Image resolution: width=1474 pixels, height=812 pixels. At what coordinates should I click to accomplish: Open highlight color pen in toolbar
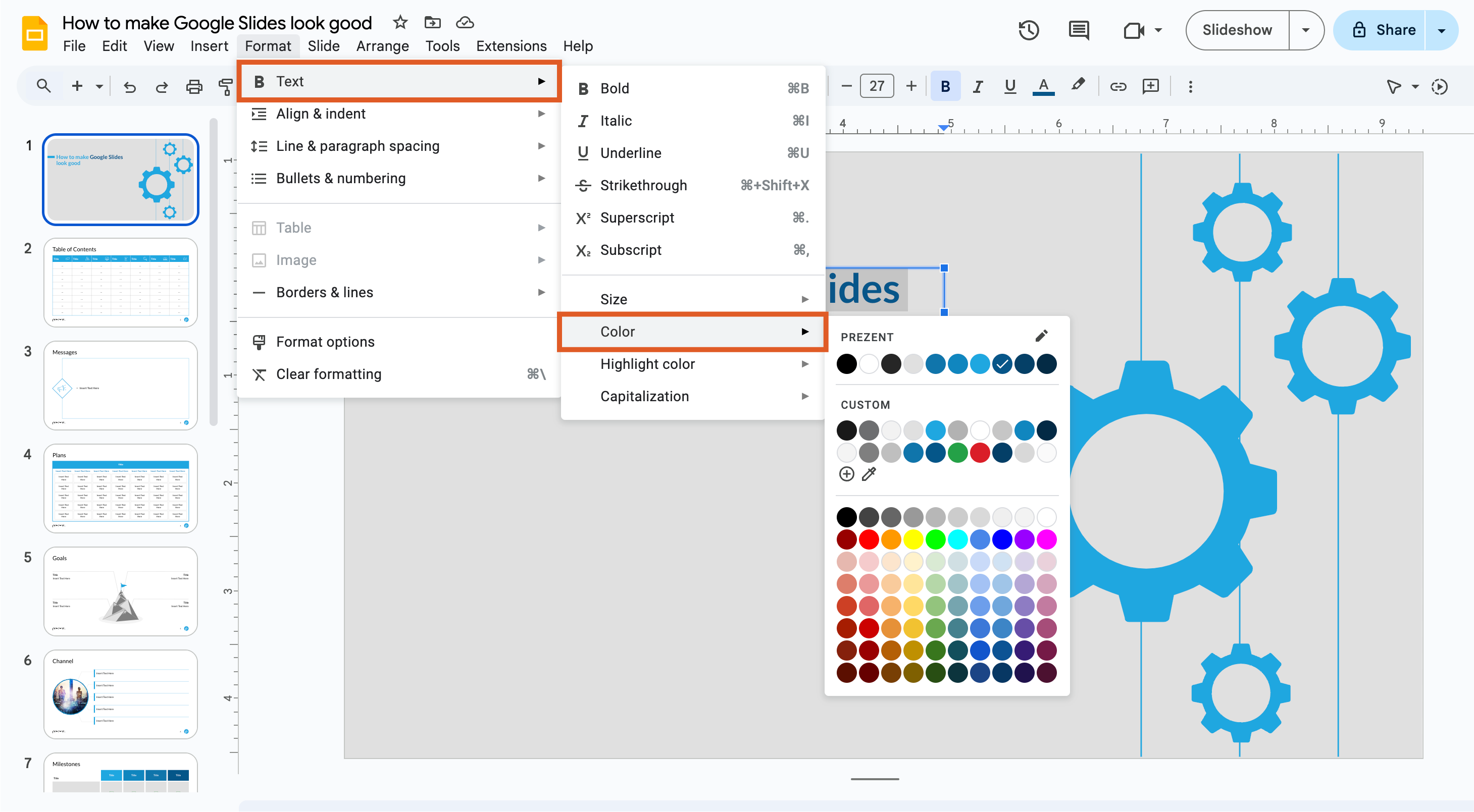pos(1078,85)
